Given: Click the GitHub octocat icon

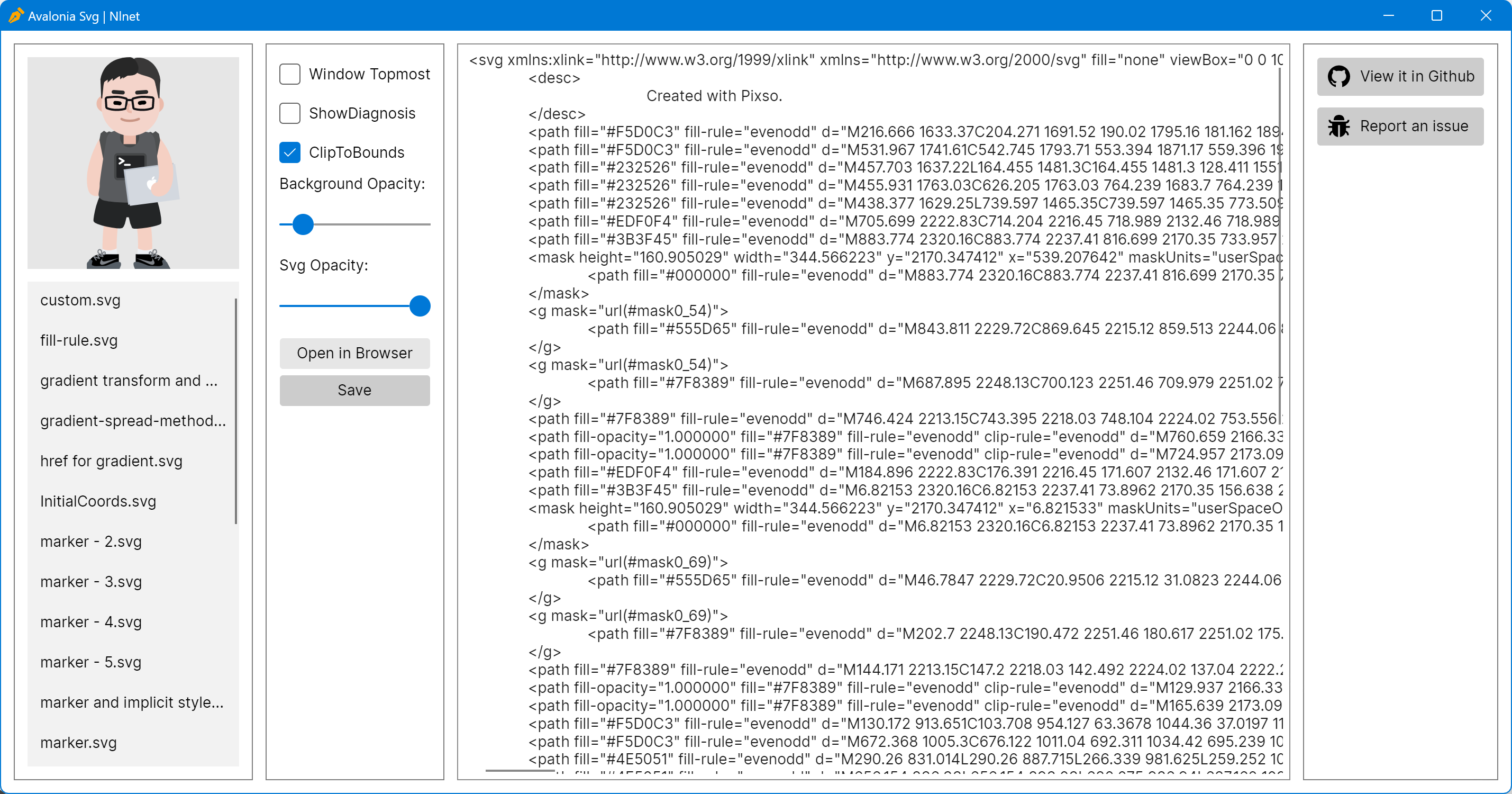Looking at the screenshot, I should [1339, 76].
